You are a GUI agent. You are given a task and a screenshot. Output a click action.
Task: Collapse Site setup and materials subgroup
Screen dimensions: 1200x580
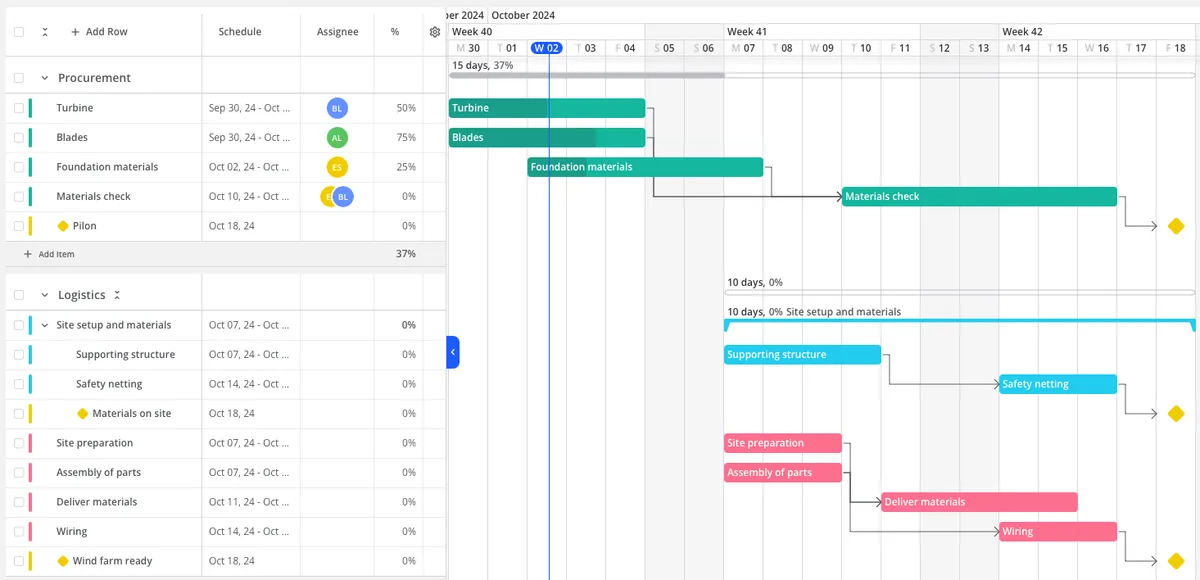(x=45, y=325)
